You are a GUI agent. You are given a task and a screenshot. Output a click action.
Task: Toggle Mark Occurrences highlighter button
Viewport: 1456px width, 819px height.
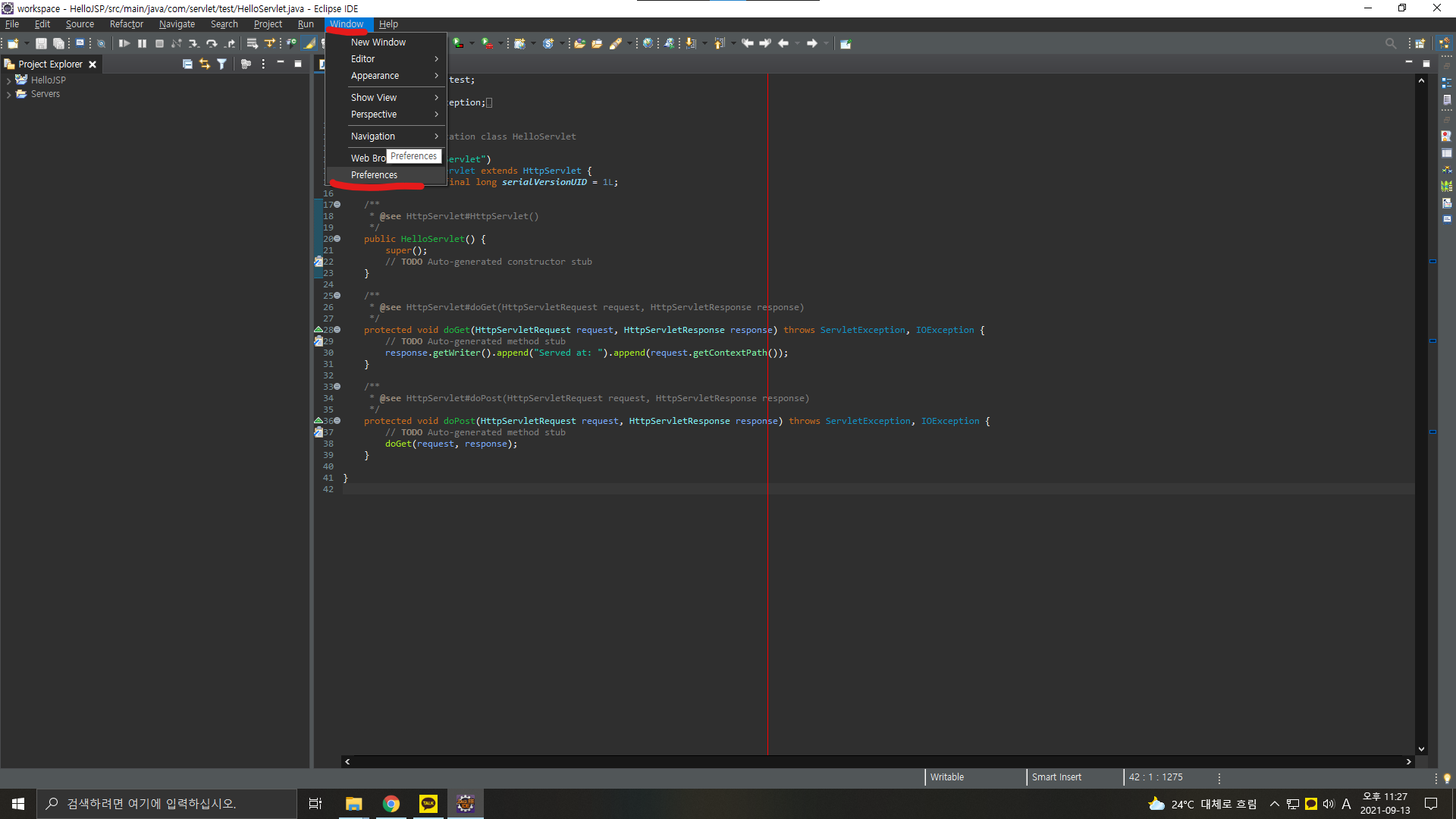click(309, 44)
